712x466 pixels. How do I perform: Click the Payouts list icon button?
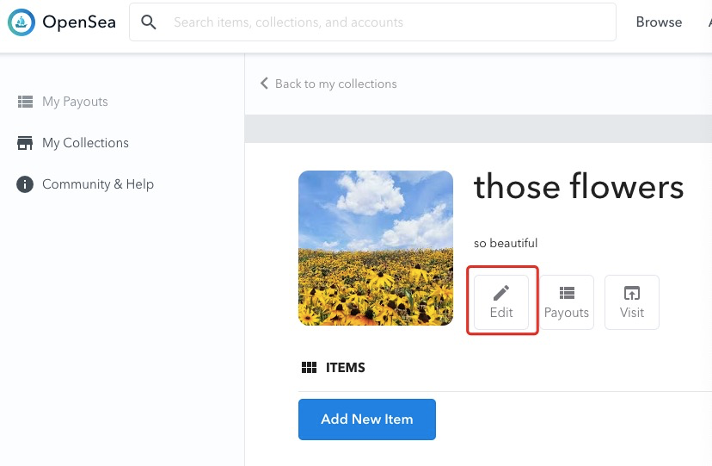[x=567, y=302]
